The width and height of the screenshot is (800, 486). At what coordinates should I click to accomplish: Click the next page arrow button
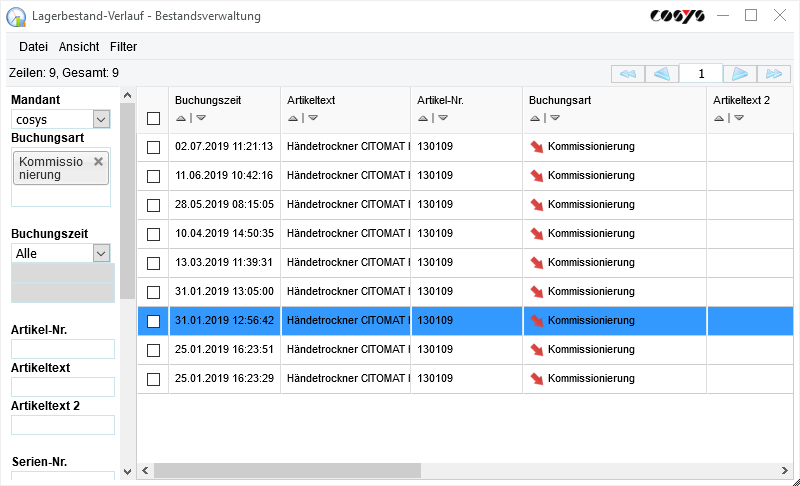point(739,74)
